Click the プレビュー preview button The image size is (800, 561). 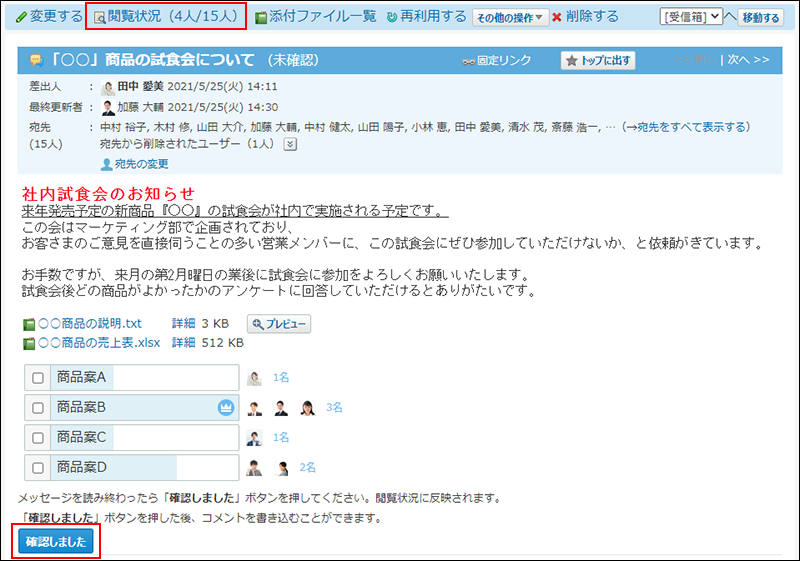279,324
